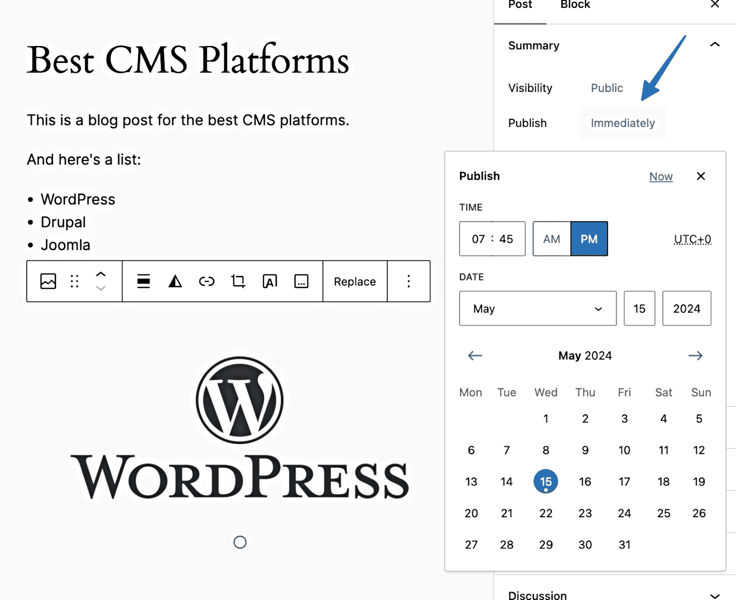This screenshot has width=736, height=600.
Task: Select PM for publish time
Action: (589, 239)
